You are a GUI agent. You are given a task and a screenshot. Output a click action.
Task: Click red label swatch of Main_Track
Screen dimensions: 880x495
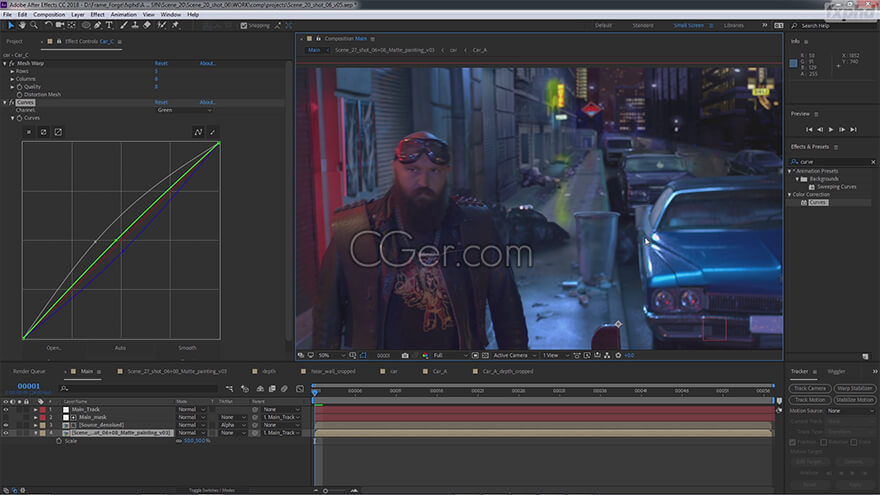point(43,410)
